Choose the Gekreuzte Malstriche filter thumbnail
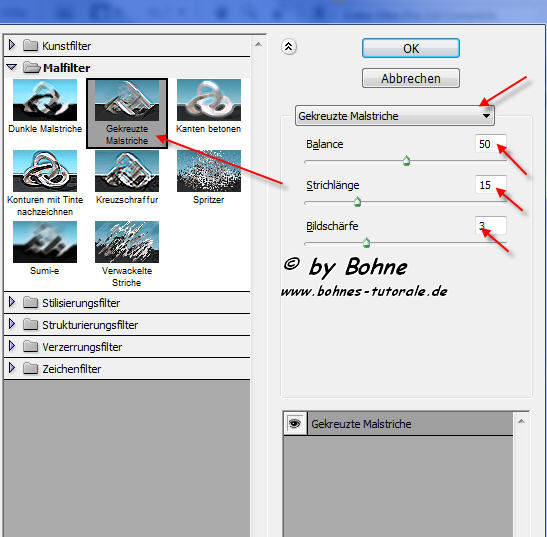 127,100
